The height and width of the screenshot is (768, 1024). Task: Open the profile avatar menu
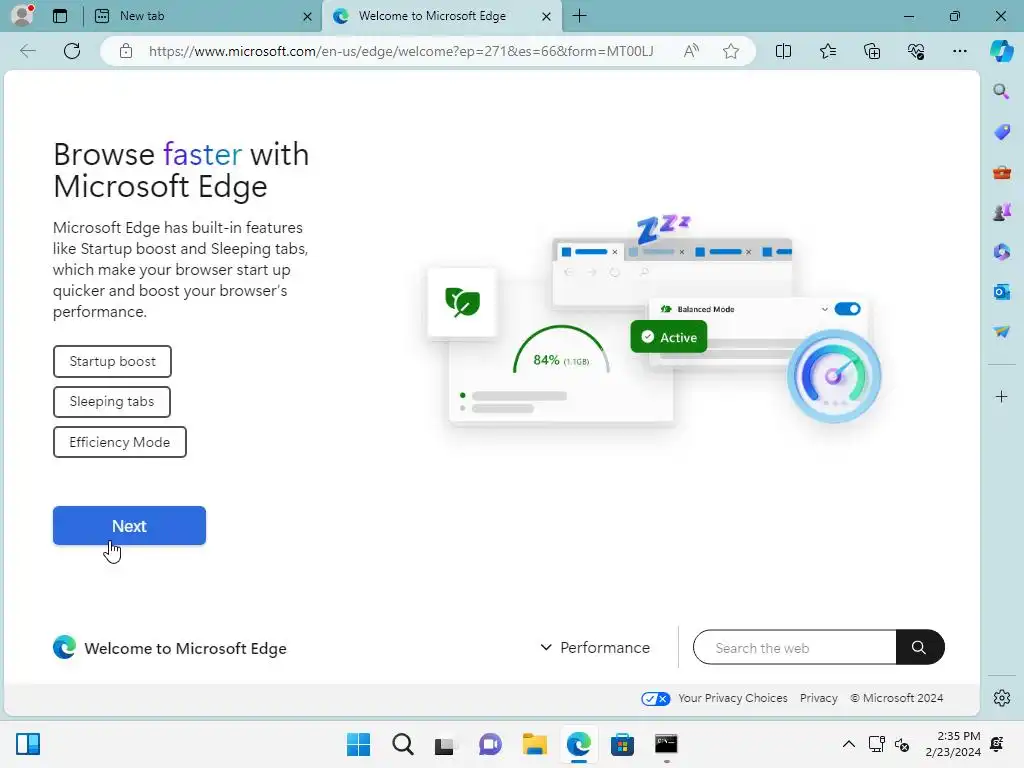coord(23,15)
